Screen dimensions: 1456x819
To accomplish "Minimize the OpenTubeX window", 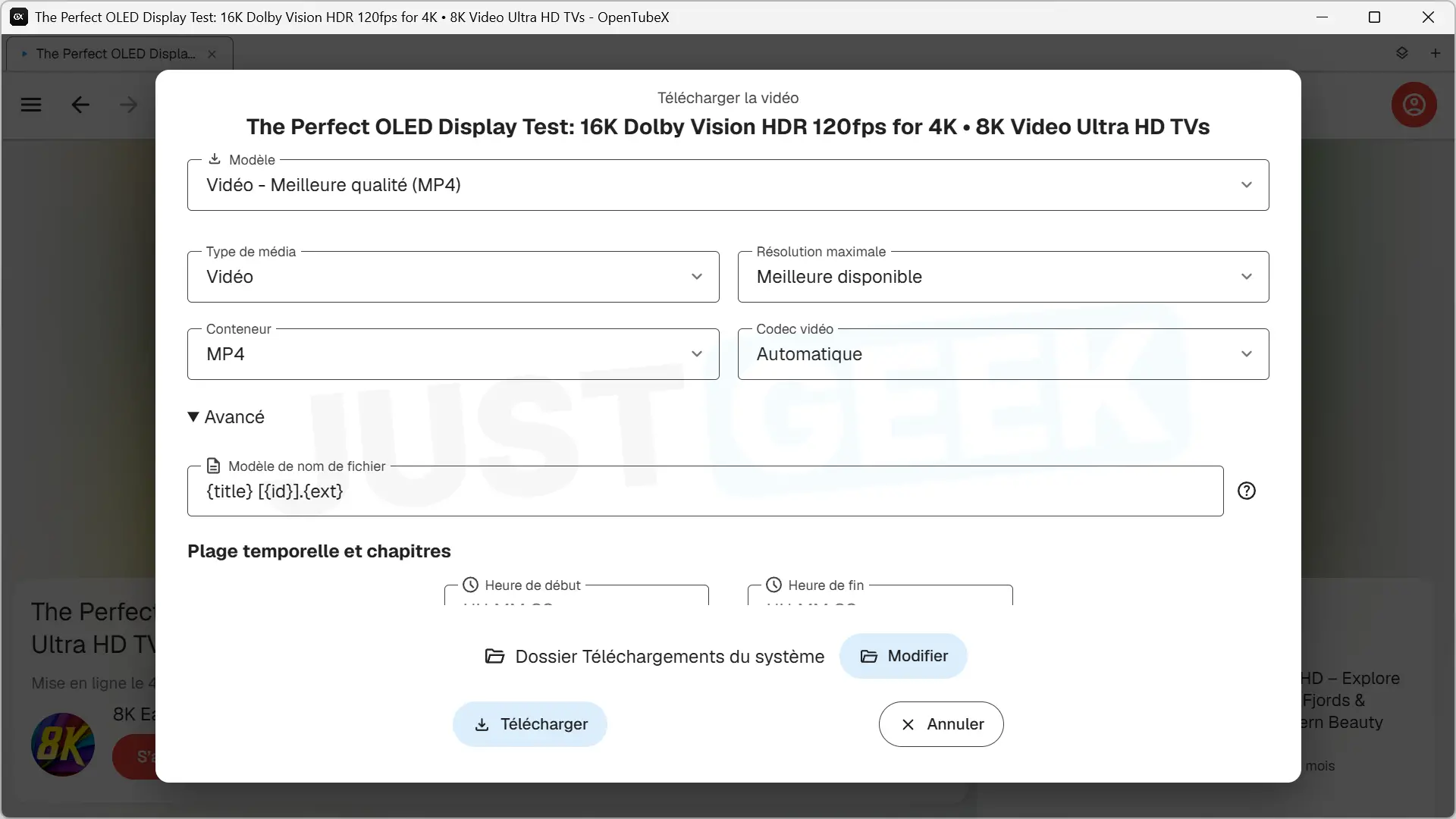I will click(x=1323, y=17).
